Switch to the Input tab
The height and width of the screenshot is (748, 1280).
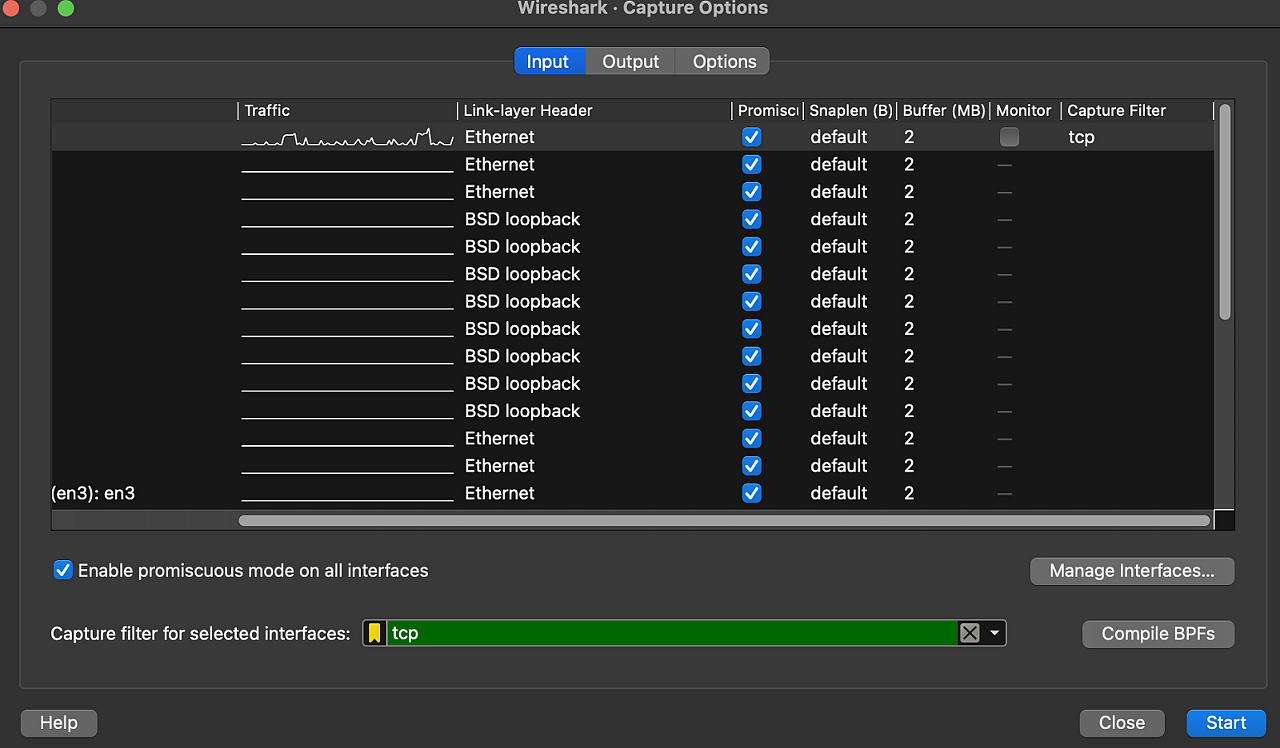coord(548,61)
